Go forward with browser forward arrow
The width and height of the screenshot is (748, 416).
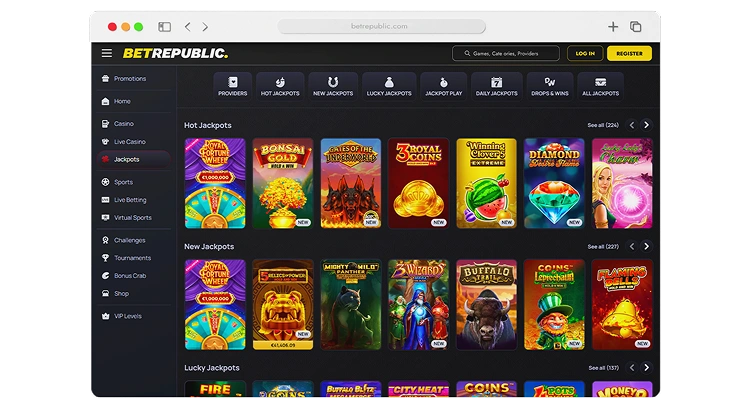205,27
